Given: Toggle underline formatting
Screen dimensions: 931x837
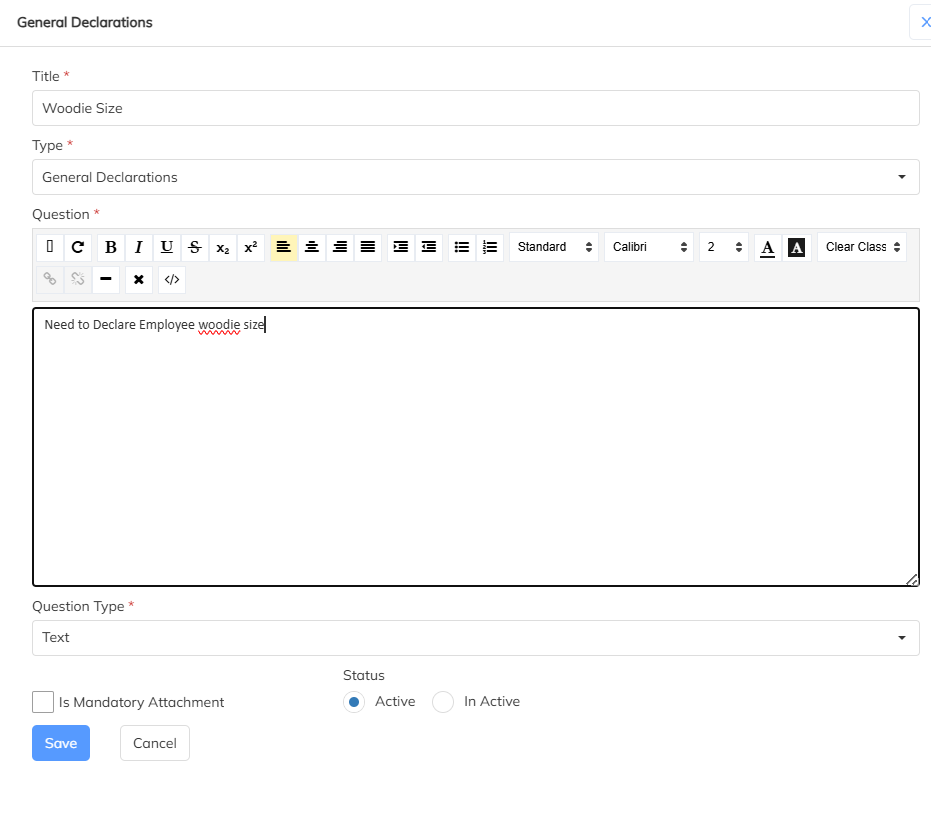Looking at the screenshot, I should click(x=167, y=247).
